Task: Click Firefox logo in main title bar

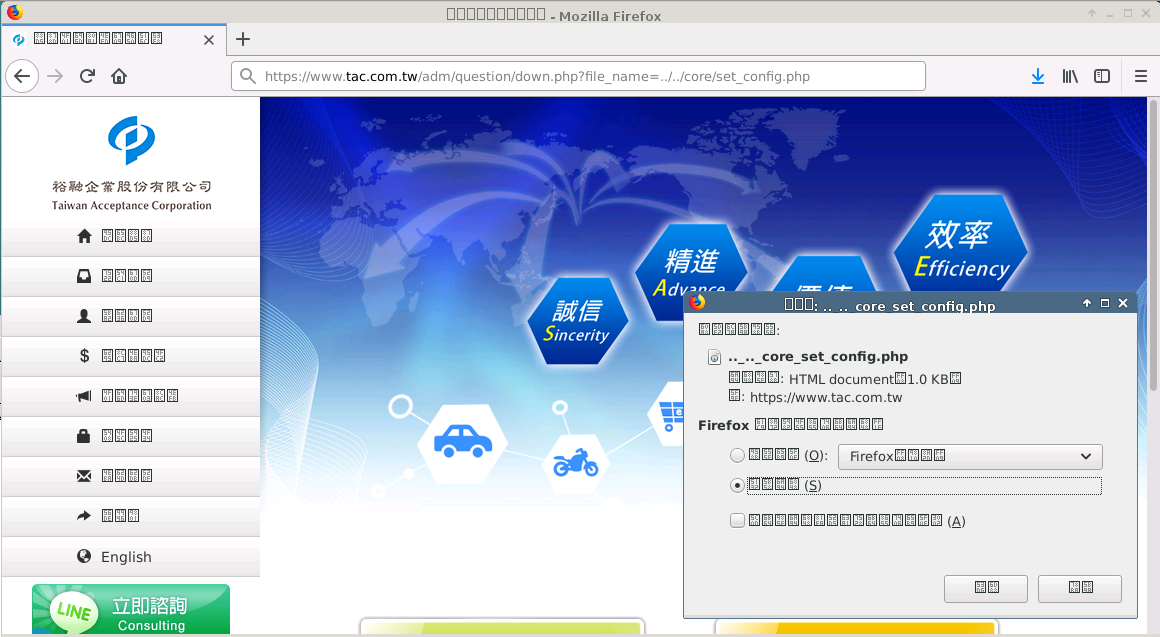Action: [14, 12]
